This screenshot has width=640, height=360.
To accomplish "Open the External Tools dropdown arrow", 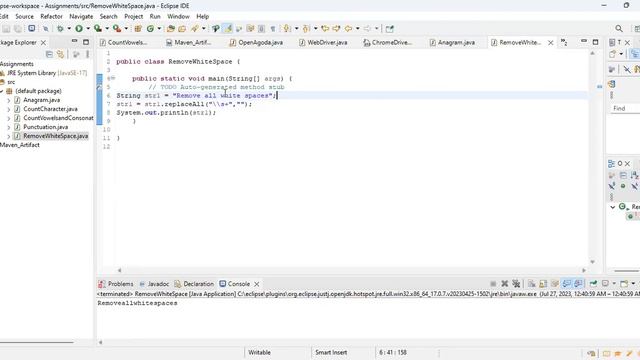I will coord(126,29).
